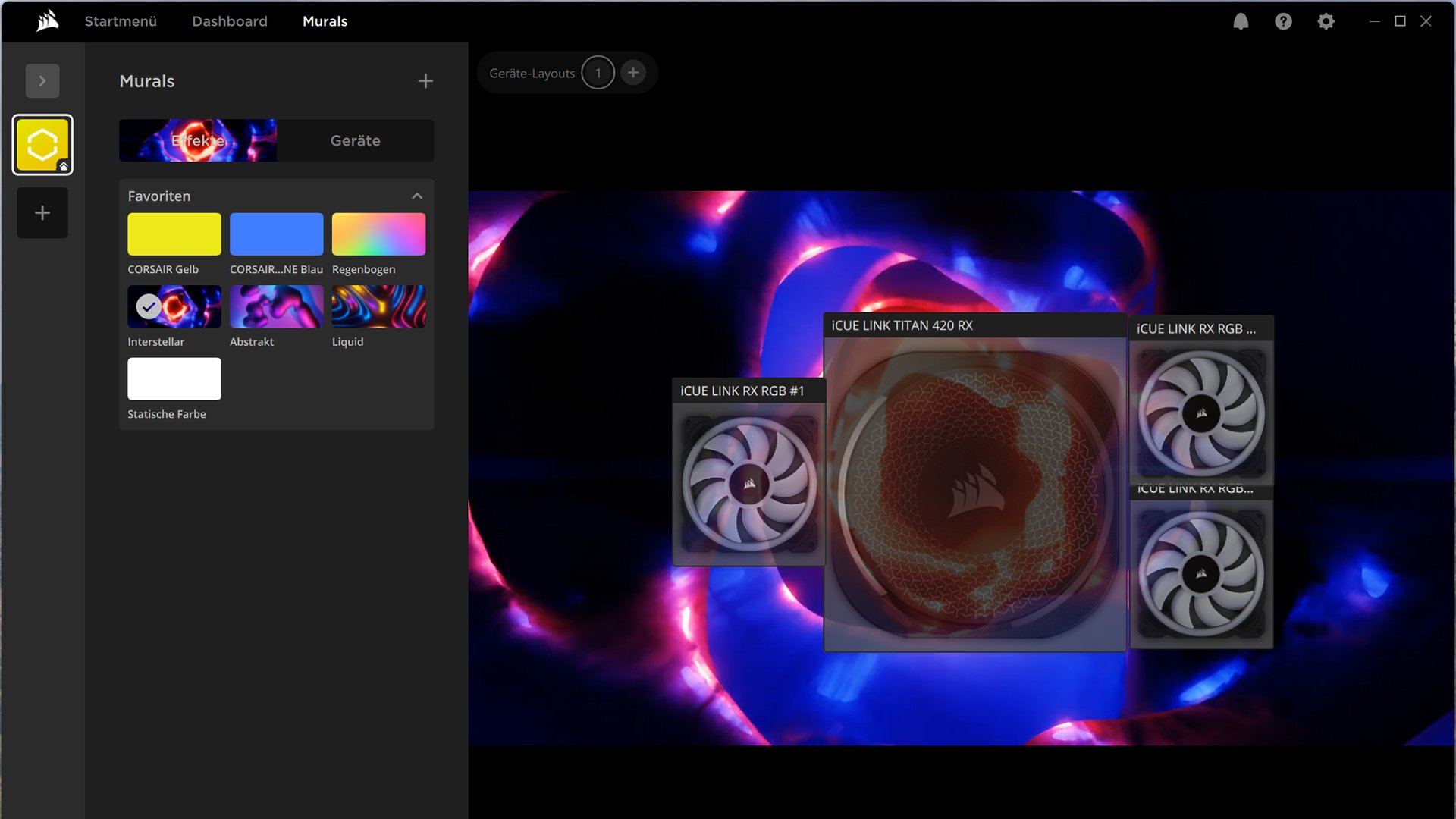Screen dimensions: 1456x819
Task: Open the settings gear icon
Action: point(1326,21)
